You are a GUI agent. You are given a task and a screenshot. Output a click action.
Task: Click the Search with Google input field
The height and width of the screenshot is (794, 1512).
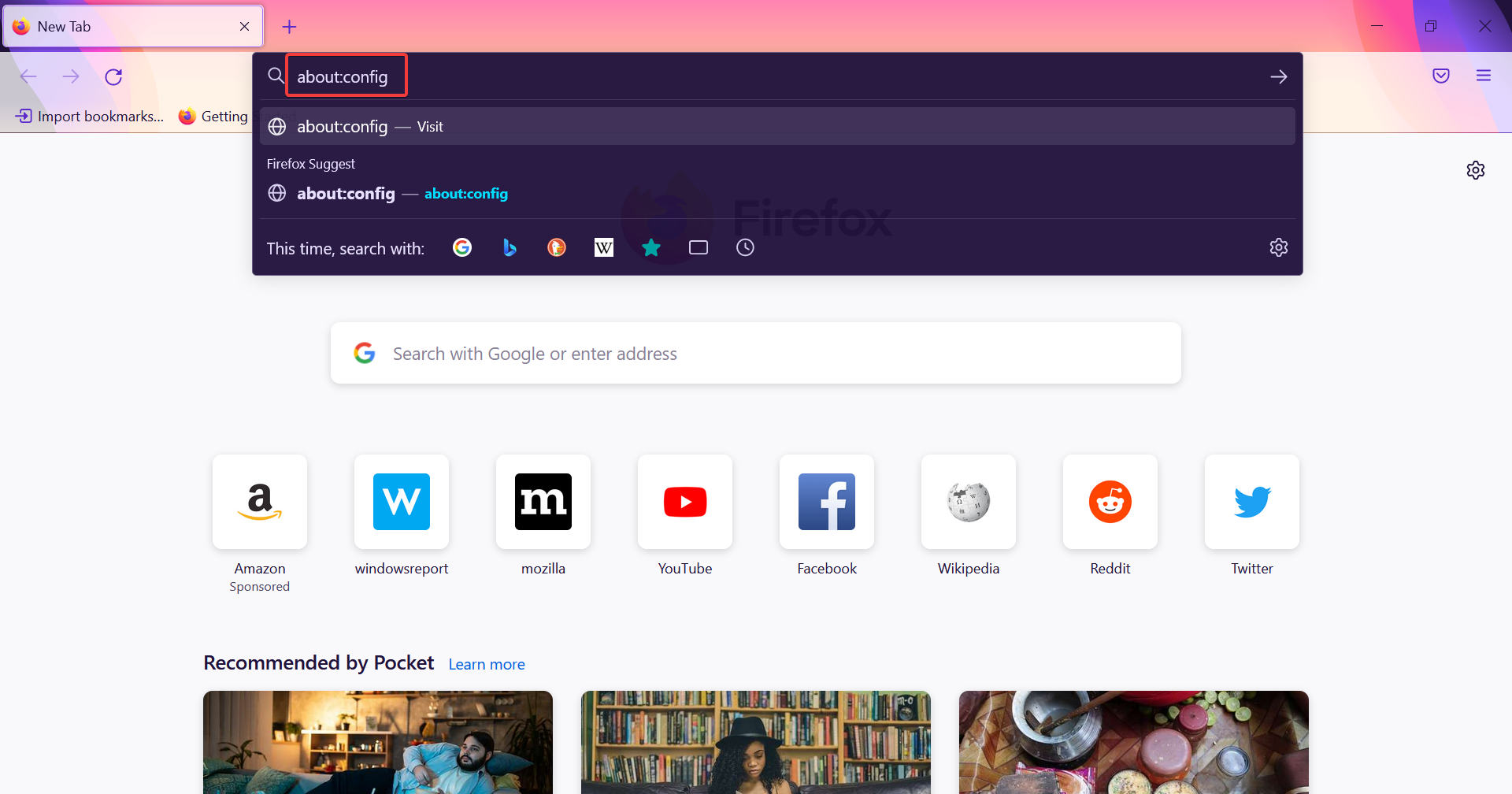pos(755,353)
